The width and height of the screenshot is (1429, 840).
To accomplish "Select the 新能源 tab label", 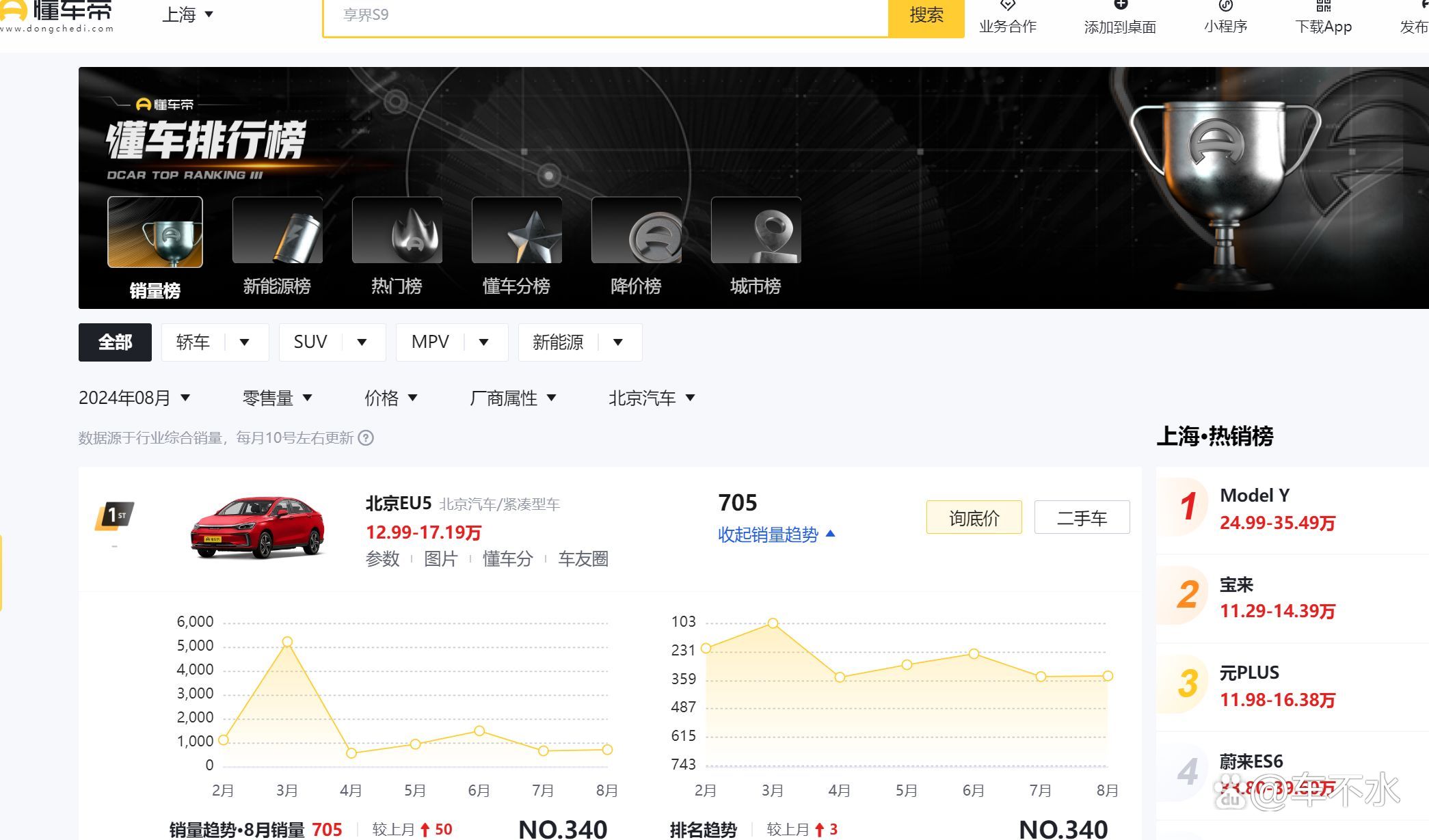I will coord(558,342).
